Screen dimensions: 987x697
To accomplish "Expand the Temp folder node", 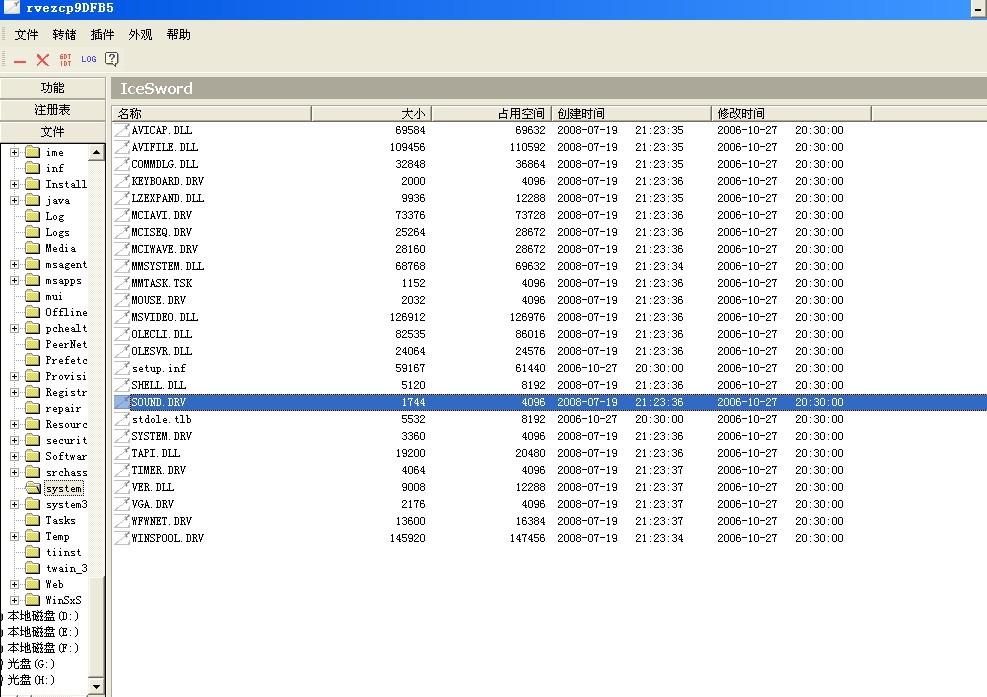I will [14, 536].
